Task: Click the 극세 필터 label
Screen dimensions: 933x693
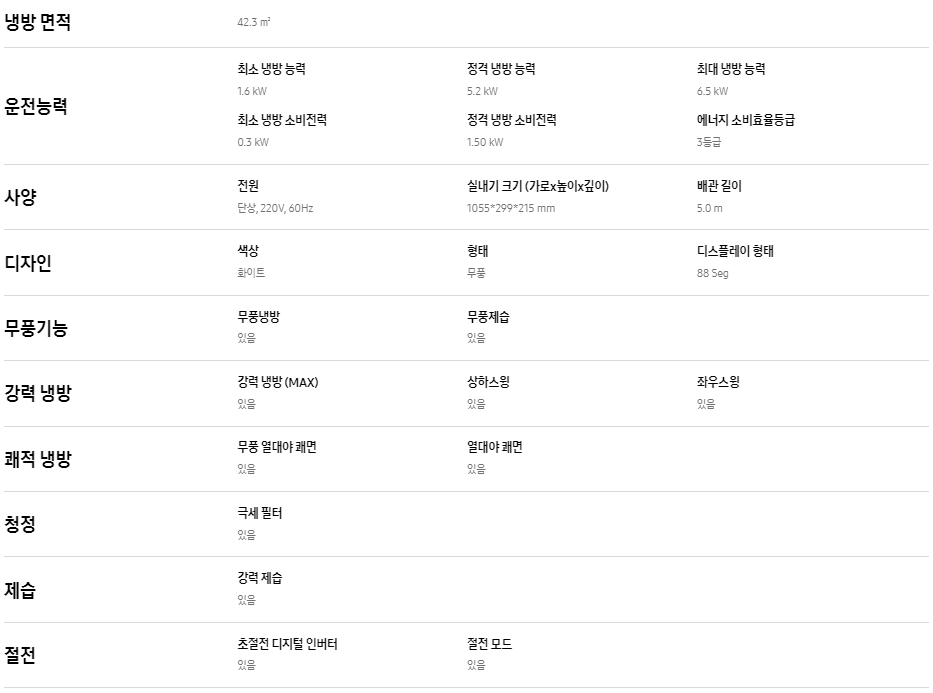Action: pyautogui.click(x=259, y=513)
